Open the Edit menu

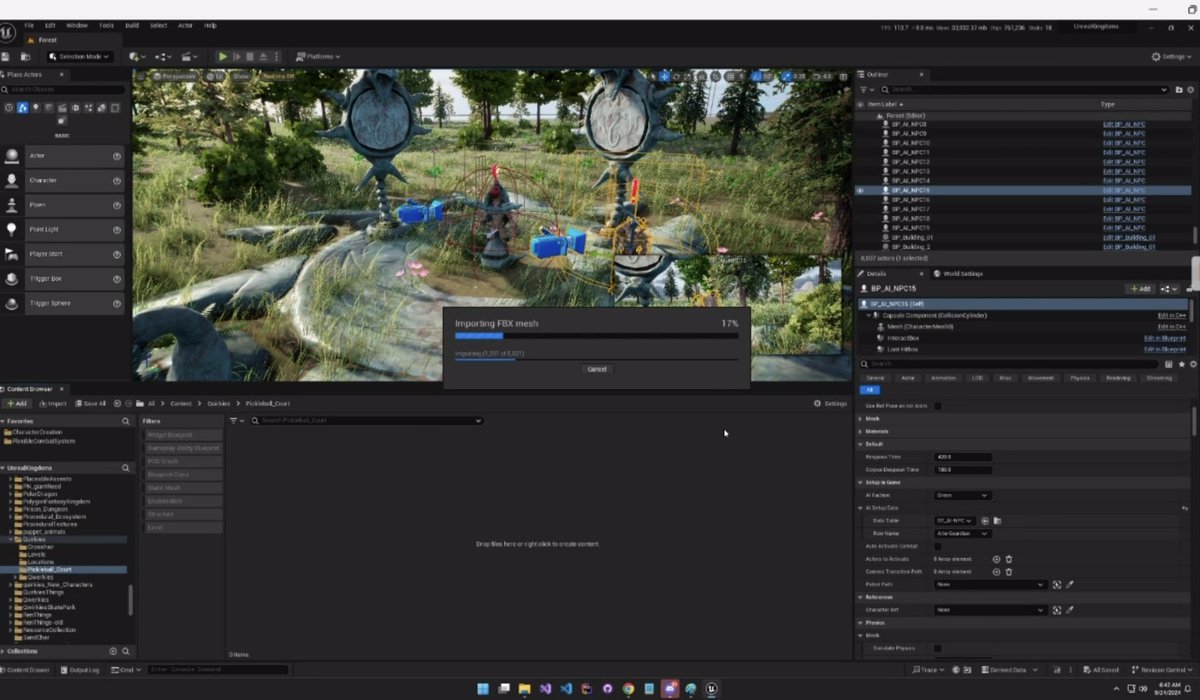coord(50,25)
